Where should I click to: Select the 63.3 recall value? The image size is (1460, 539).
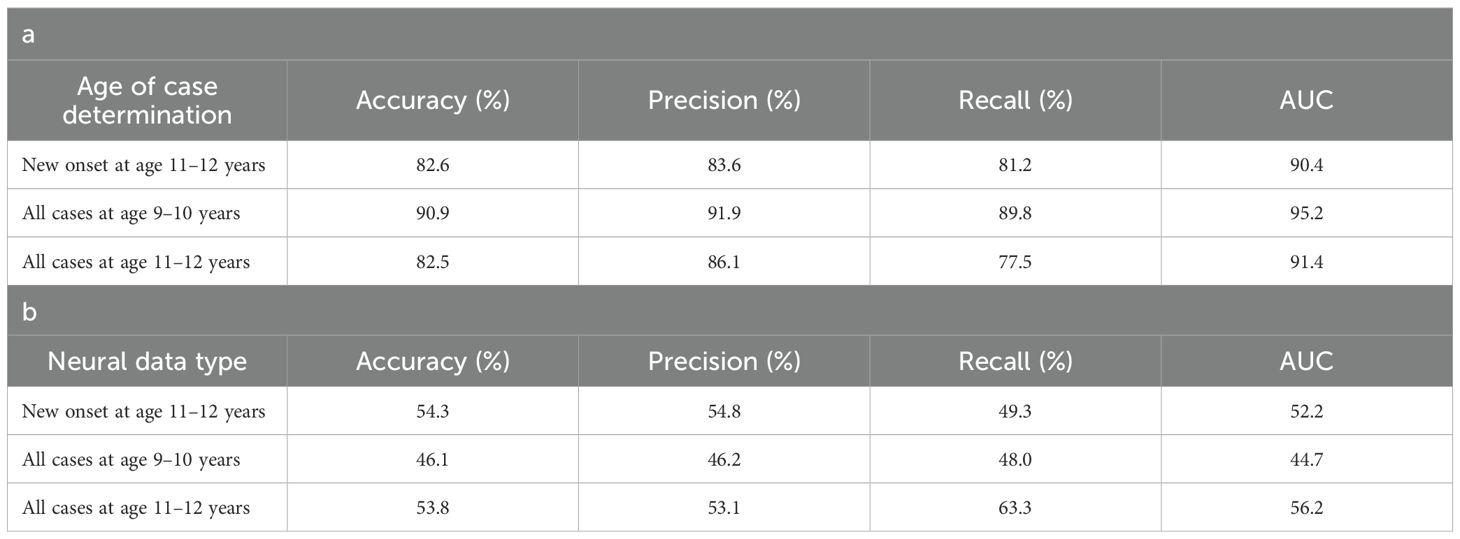pyautogui.click(x=1015, y=508)
